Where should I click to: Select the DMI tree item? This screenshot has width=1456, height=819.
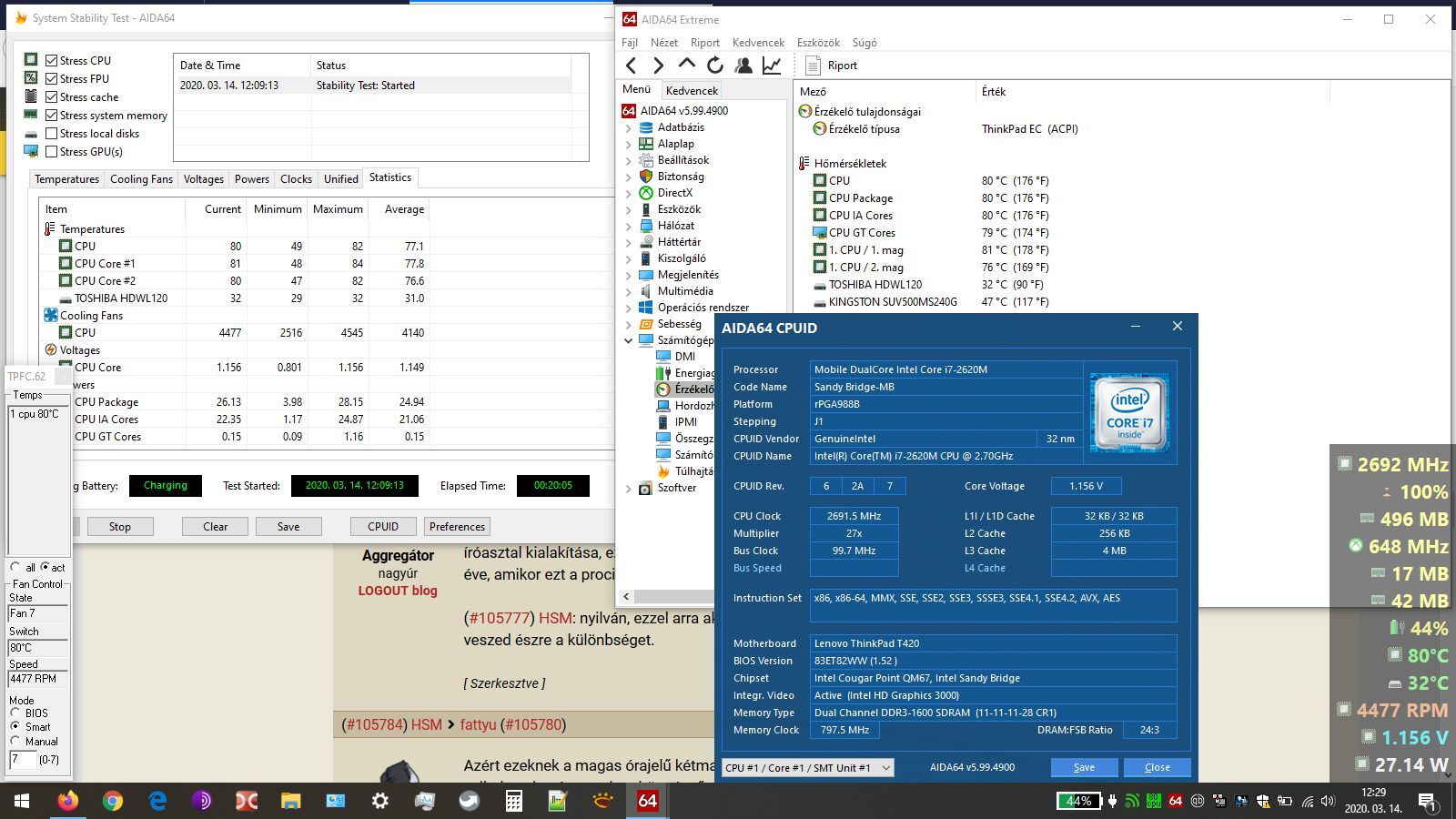[685, 357]
